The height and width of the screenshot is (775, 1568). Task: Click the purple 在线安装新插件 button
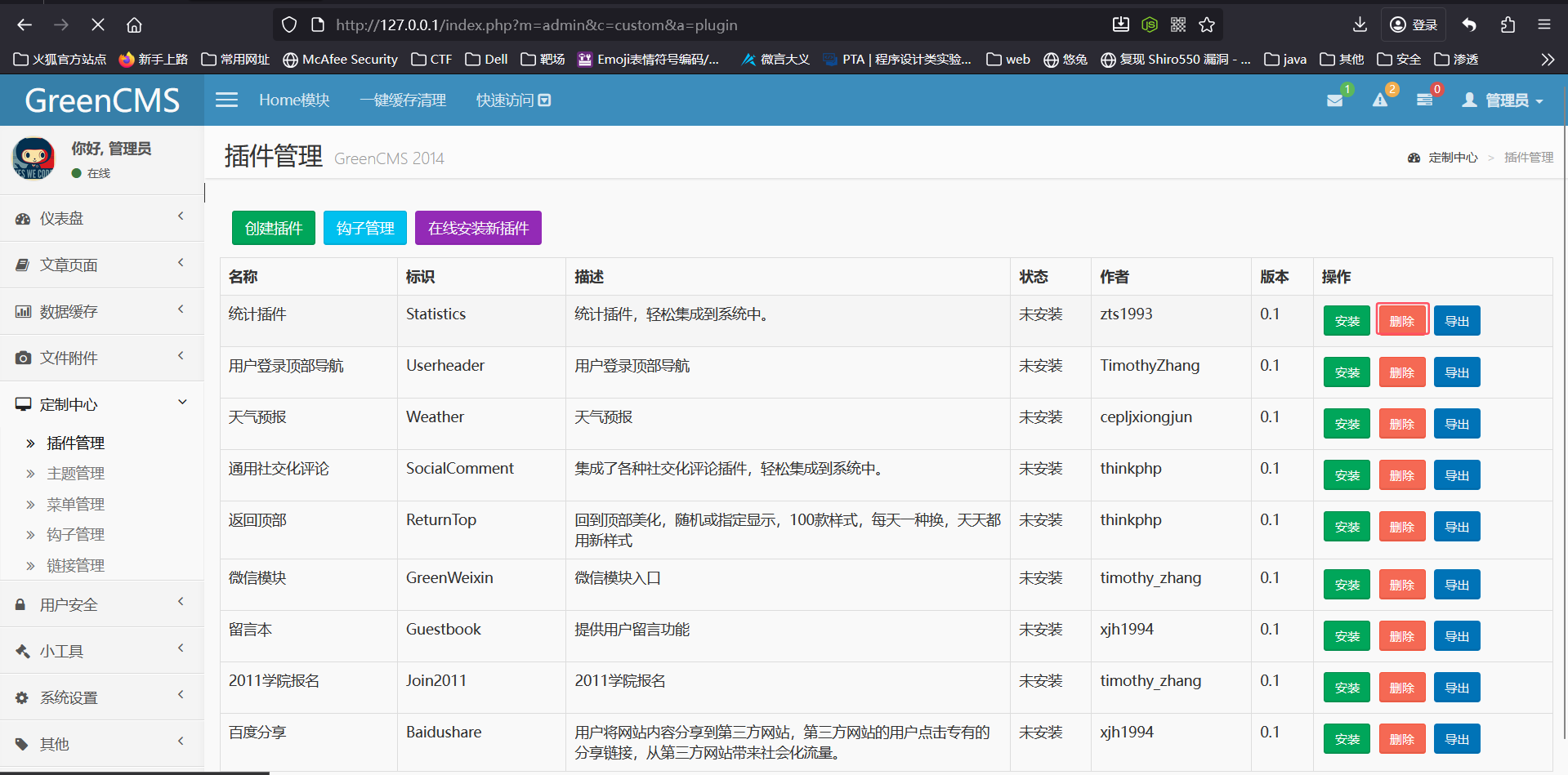[x=478, y=228]
